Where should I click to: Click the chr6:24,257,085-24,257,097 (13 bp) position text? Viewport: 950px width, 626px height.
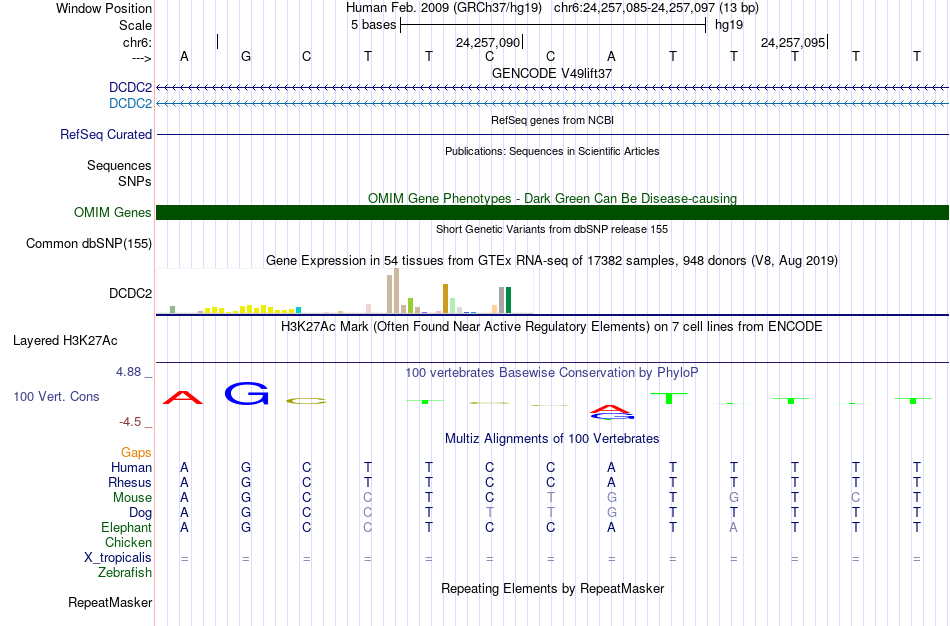click(656, 8)
